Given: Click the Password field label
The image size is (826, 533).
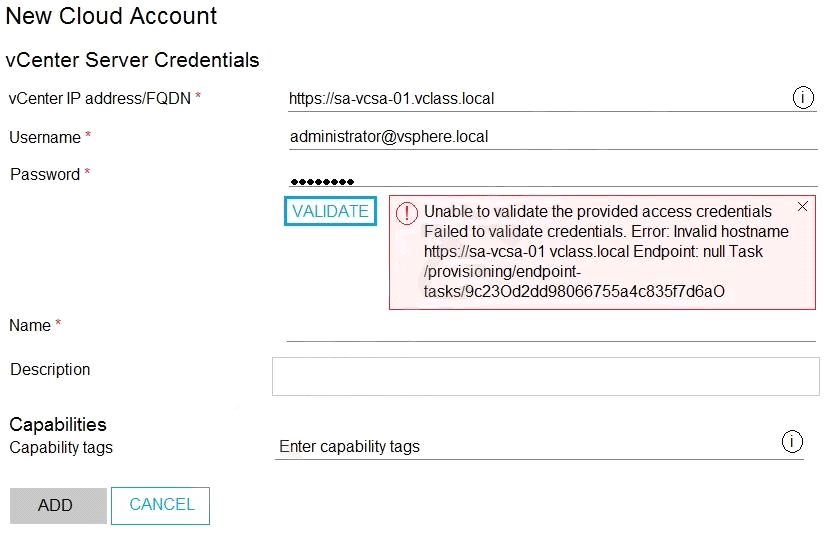Looking at the screenshot, I should pyautogui.click(x=45, y=174).
